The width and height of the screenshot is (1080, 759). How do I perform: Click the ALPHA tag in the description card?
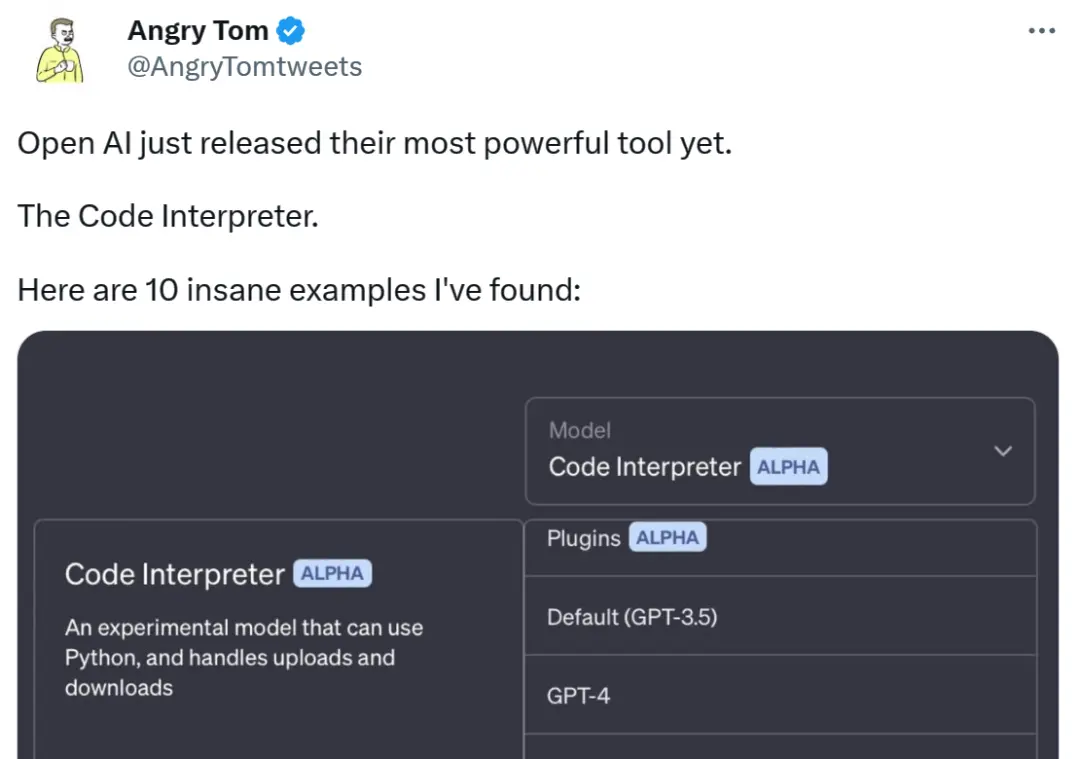[332, 573]
